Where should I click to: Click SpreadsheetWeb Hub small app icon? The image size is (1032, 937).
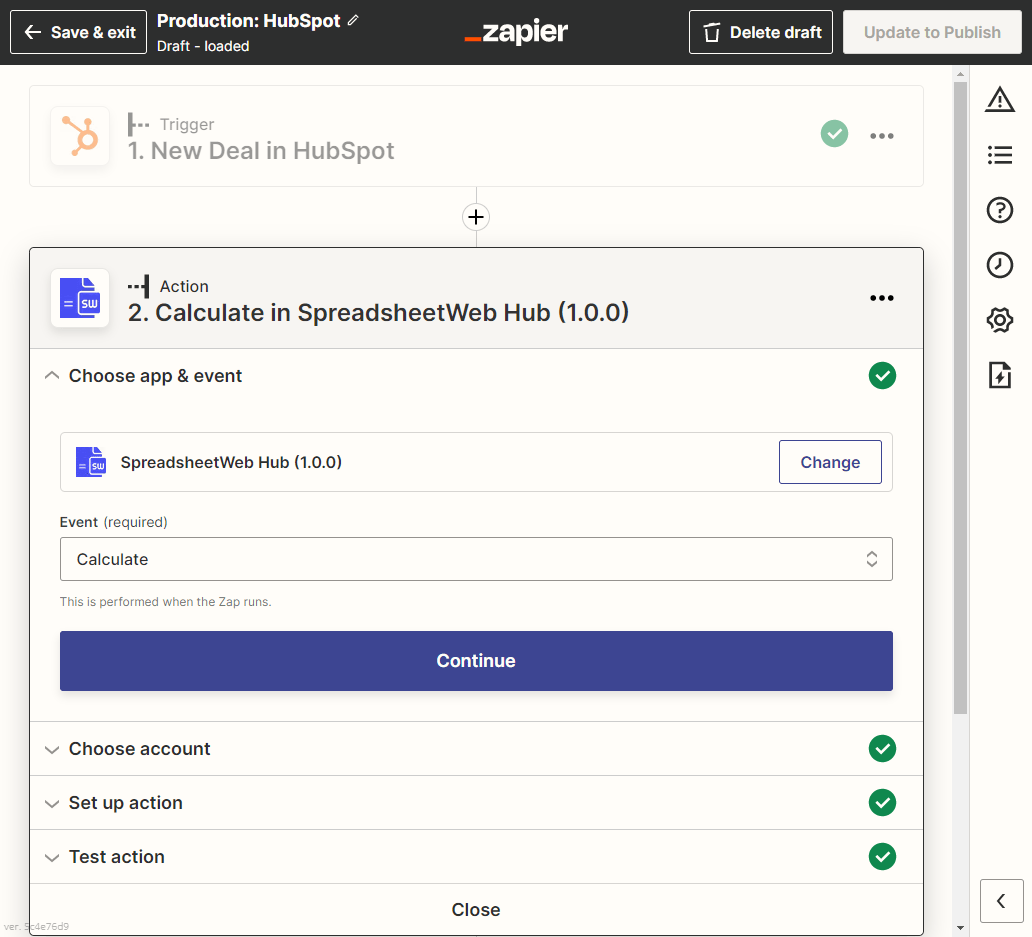(91, 462)
